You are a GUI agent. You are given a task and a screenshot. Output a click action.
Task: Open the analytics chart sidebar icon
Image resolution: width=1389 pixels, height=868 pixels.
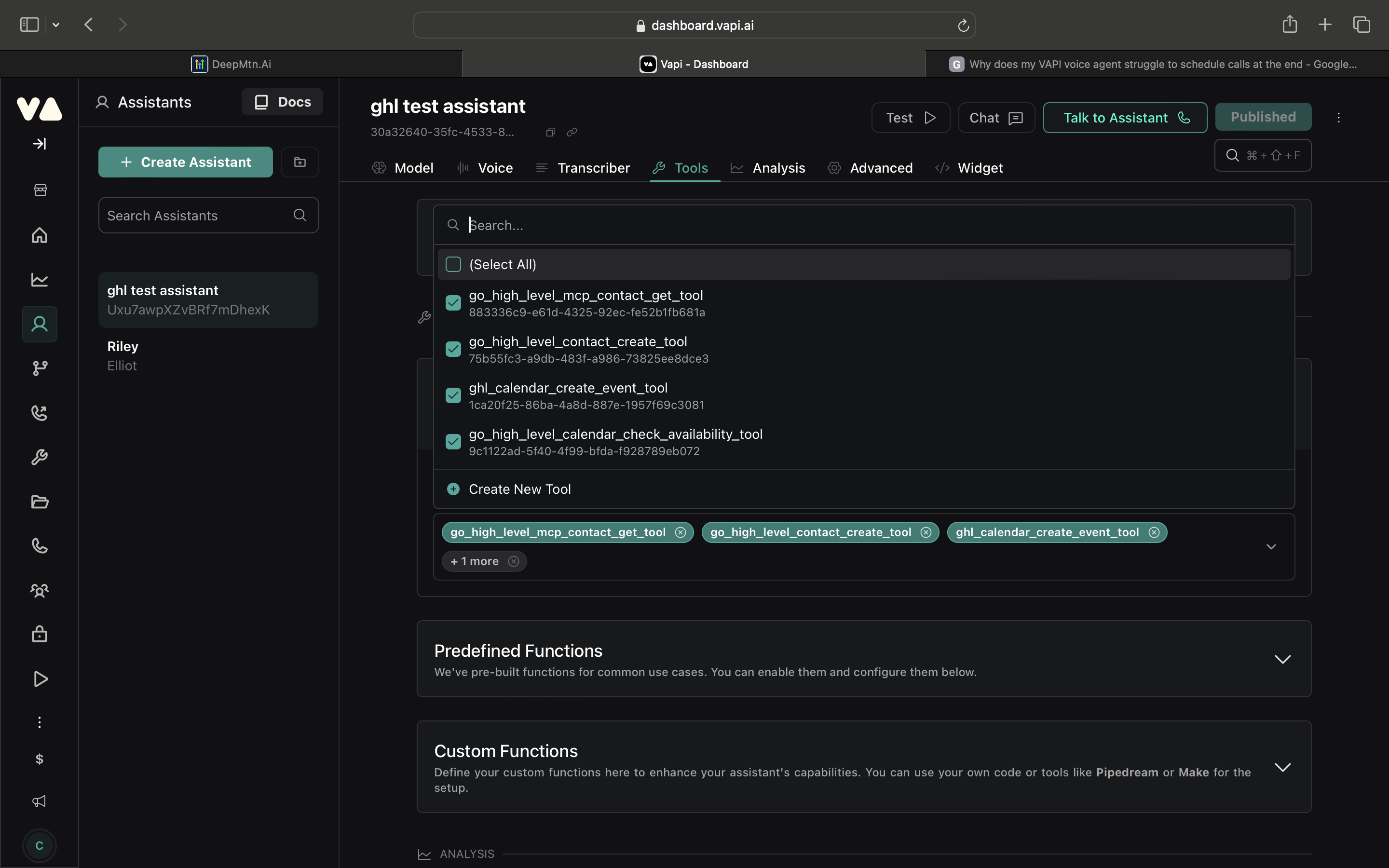pyautogui.click(x=40, y=280)
